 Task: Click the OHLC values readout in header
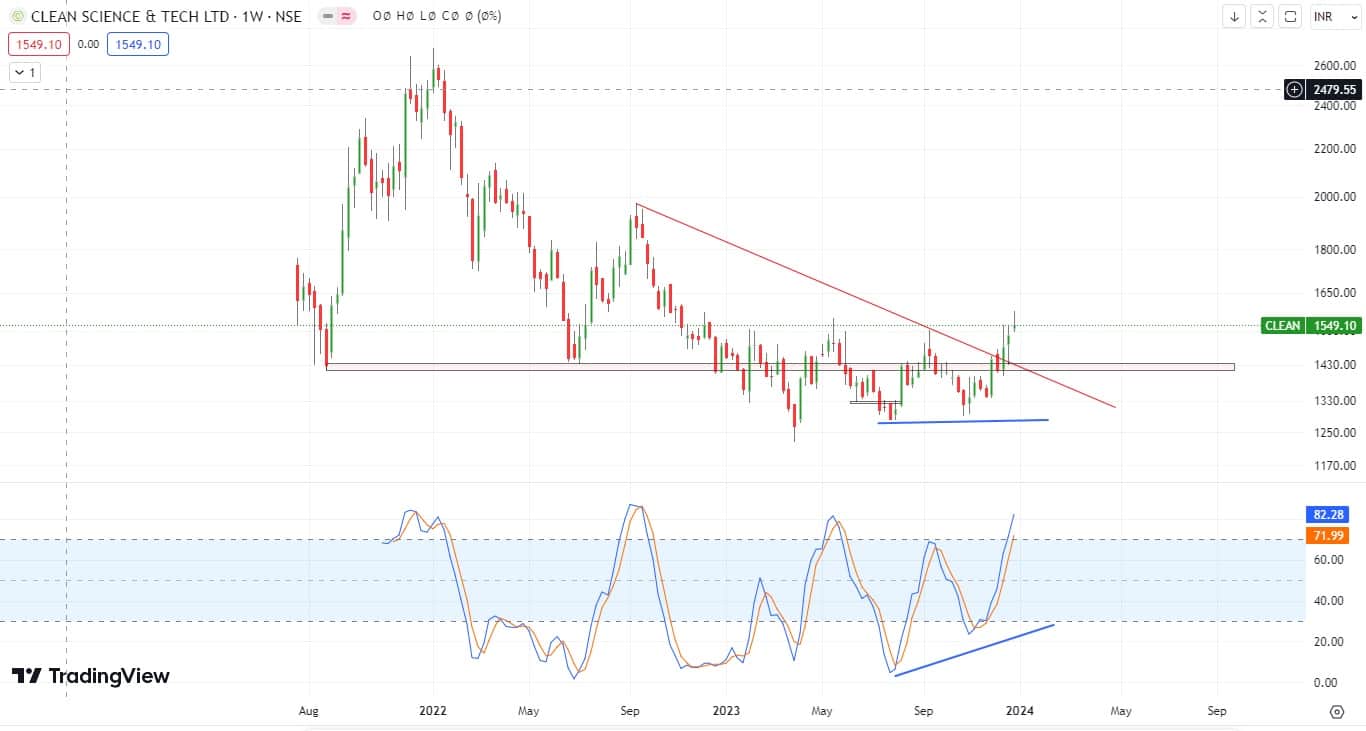click(437, 17)
